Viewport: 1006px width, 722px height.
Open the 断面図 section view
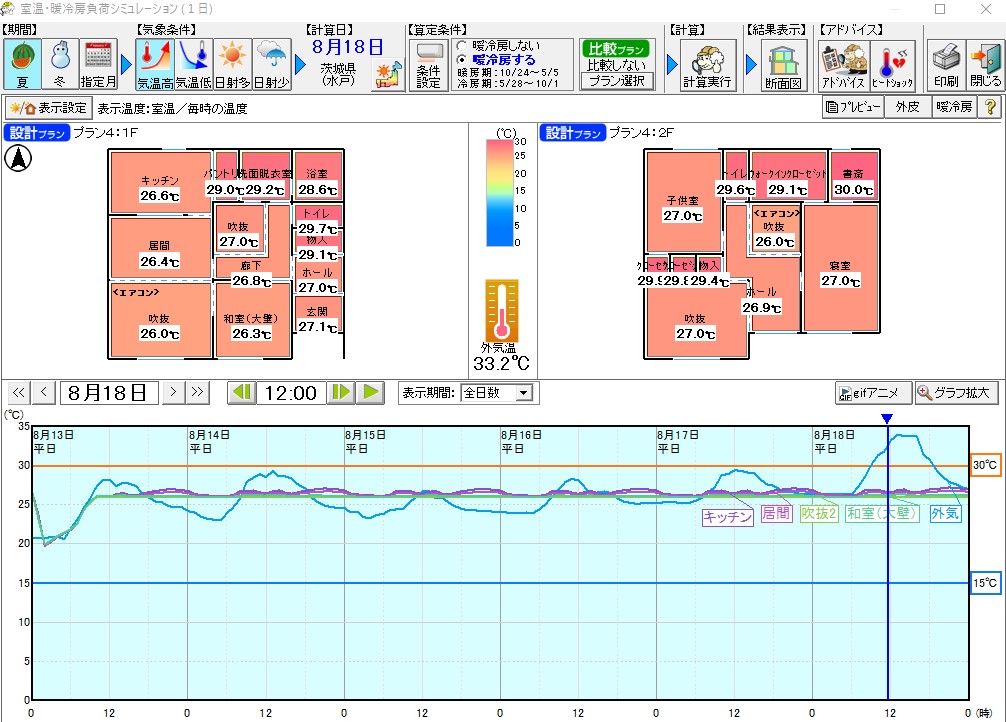pyautogui.click(x=783, y=65)
